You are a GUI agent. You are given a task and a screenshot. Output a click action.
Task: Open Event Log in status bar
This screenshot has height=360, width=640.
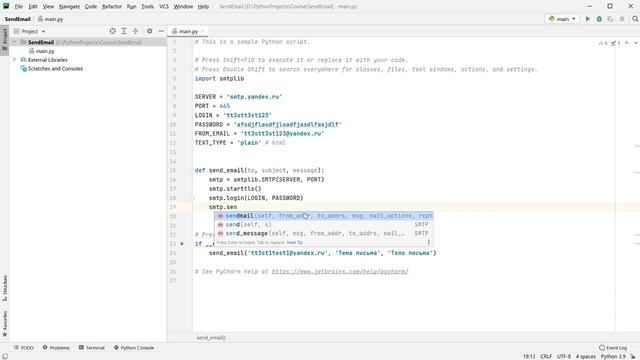(613, 348)
